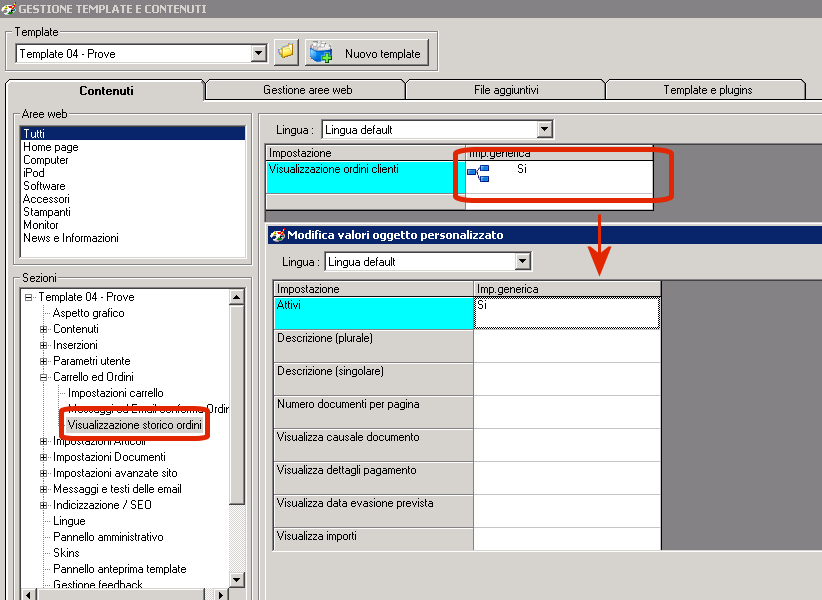Switch to the Contenuti tab
This screenshot has width=822, height=600.
106,91
